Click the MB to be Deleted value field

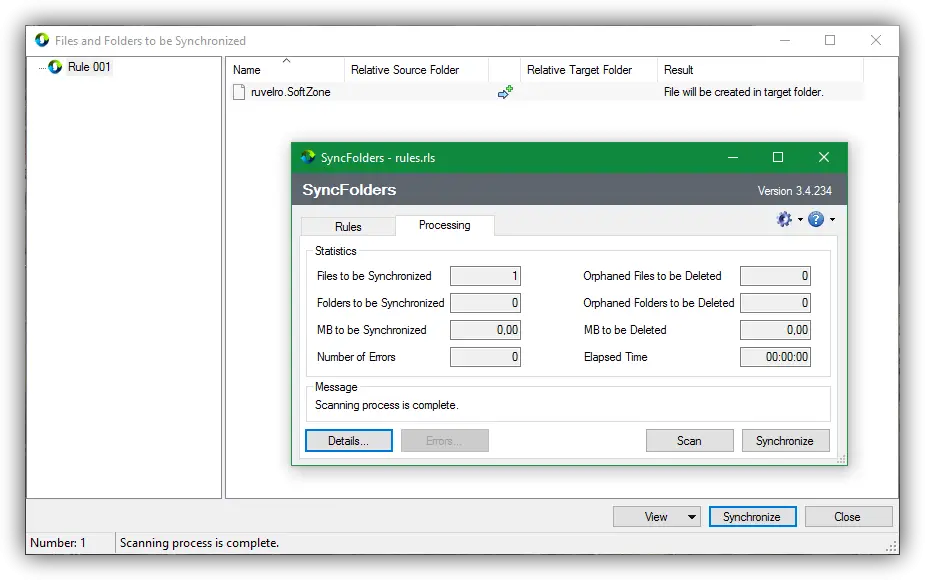coord(775,330)
